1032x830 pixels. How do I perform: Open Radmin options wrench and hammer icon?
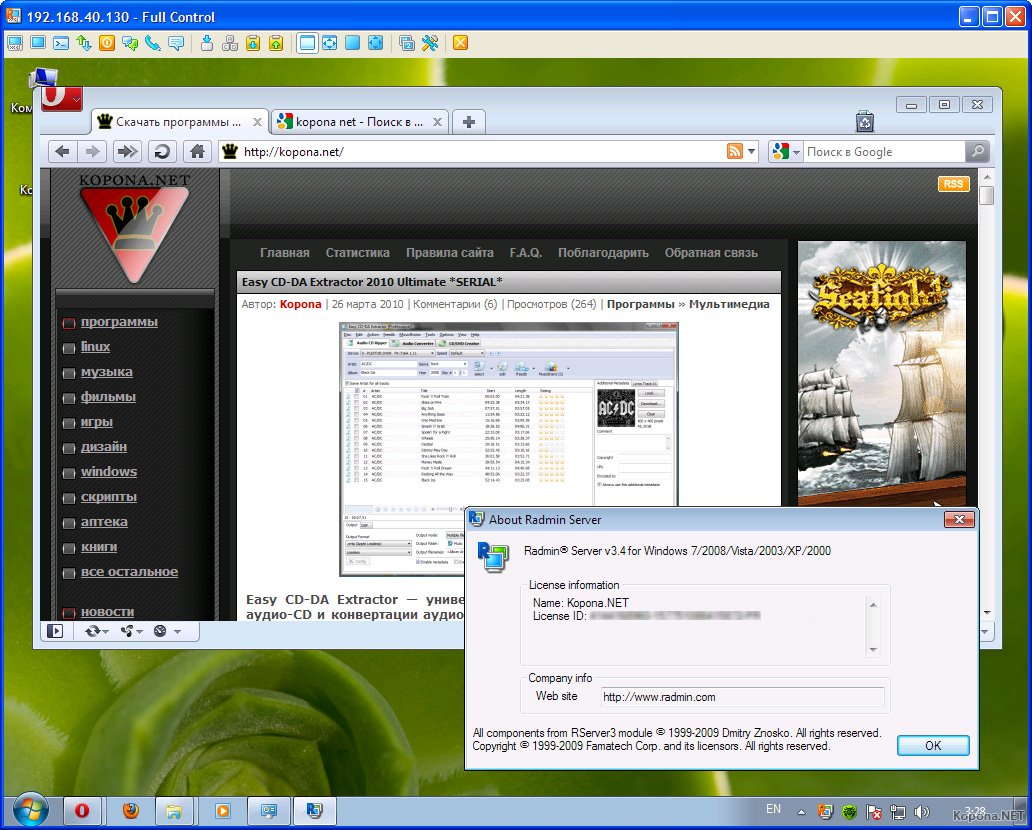pos(430,43)
